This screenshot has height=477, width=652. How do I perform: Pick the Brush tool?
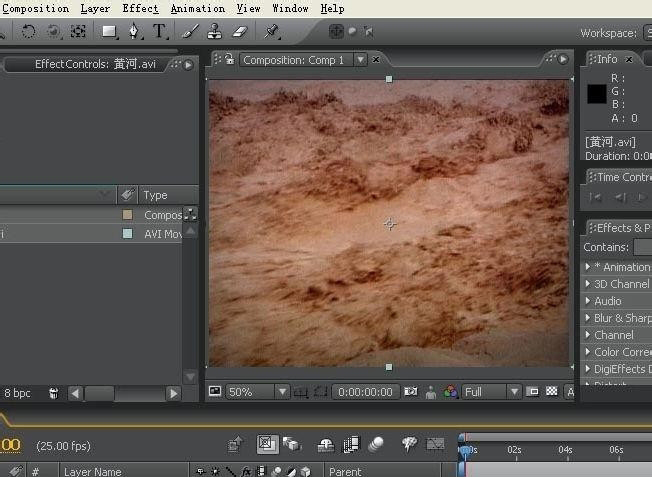[191, 31]
